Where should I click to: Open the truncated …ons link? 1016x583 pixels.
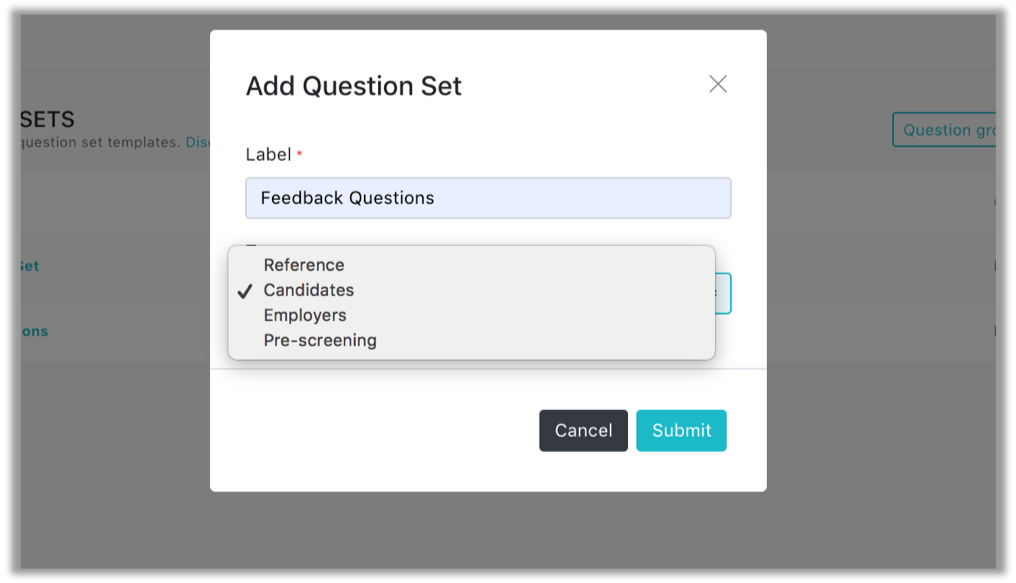click(x=34, y=332)
